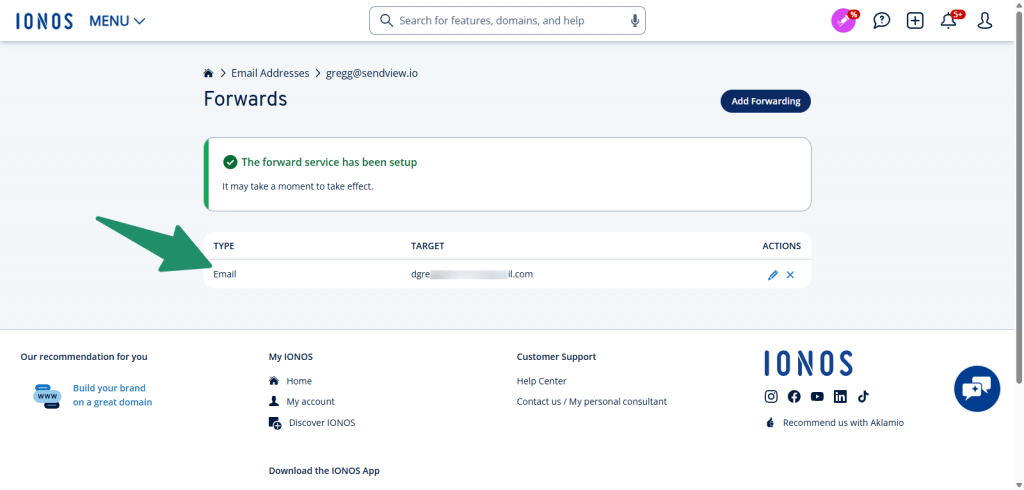Open the user account profile icon

[984, 21]
